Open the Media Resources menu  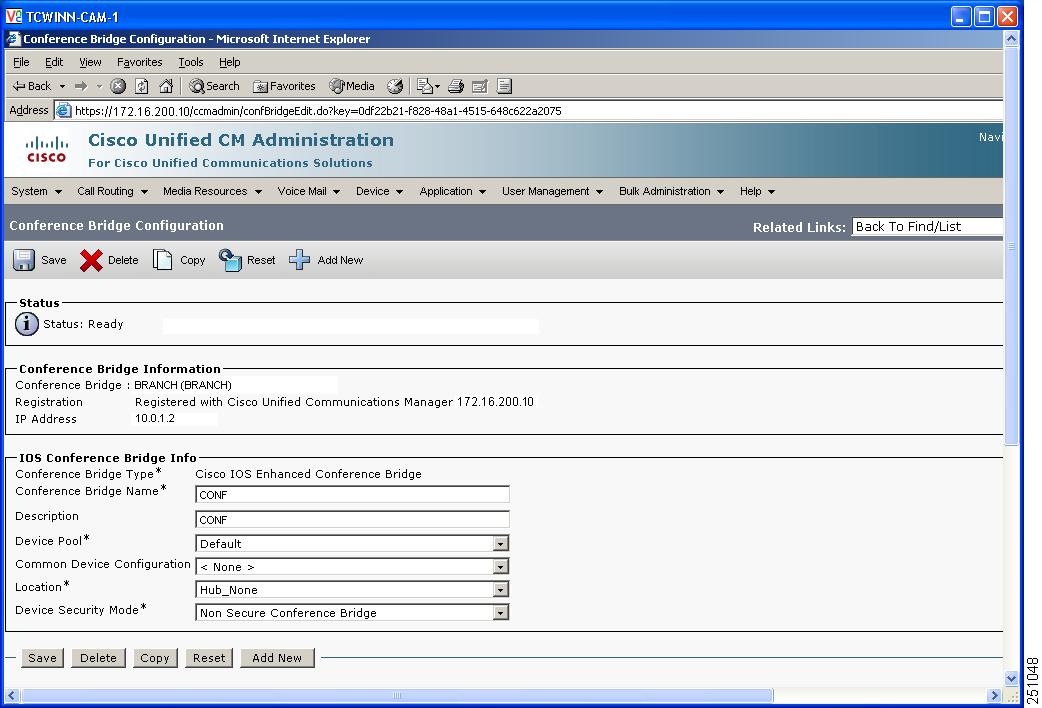[x=213, y=191]
